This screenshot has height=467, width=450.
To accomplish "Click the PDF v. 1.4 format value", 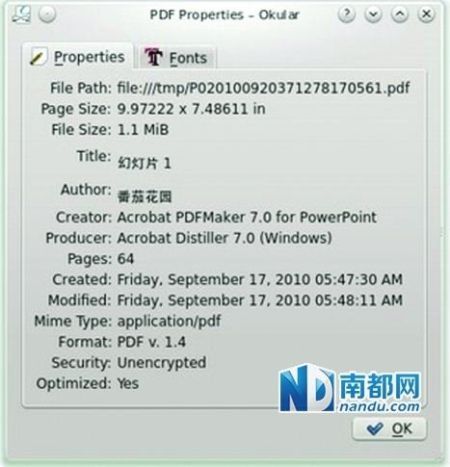I will pyautogui.click(x=151, y=342).
